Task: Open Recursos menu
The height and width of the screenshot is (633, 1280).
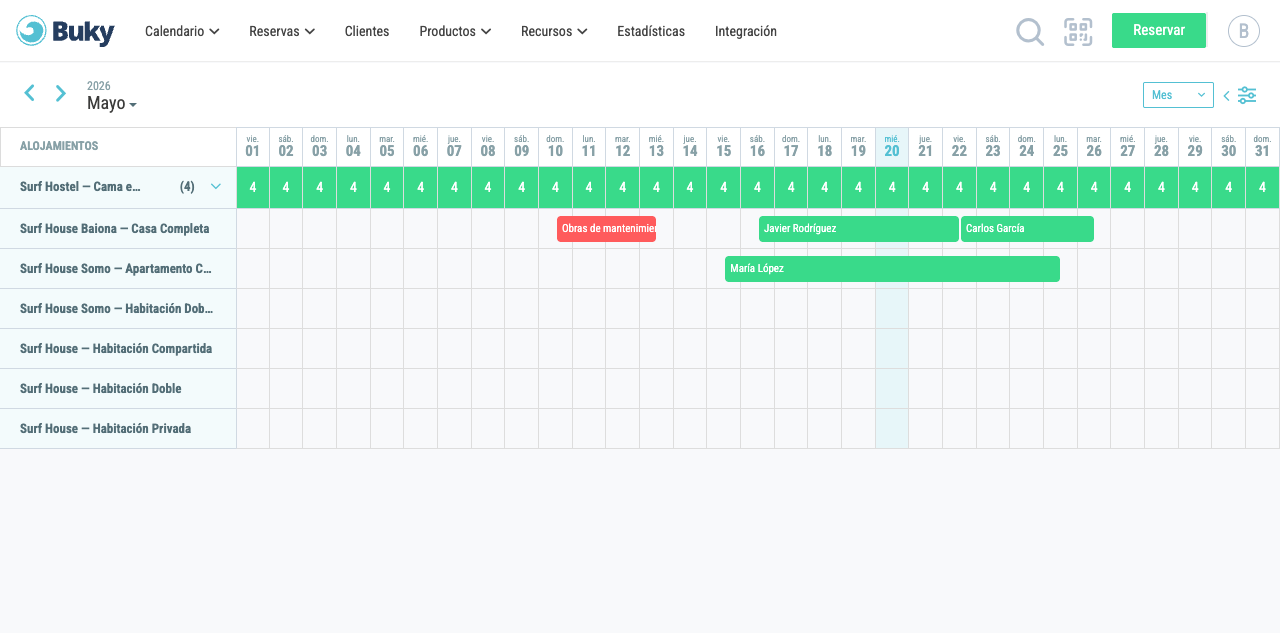Action: [554, 31]
